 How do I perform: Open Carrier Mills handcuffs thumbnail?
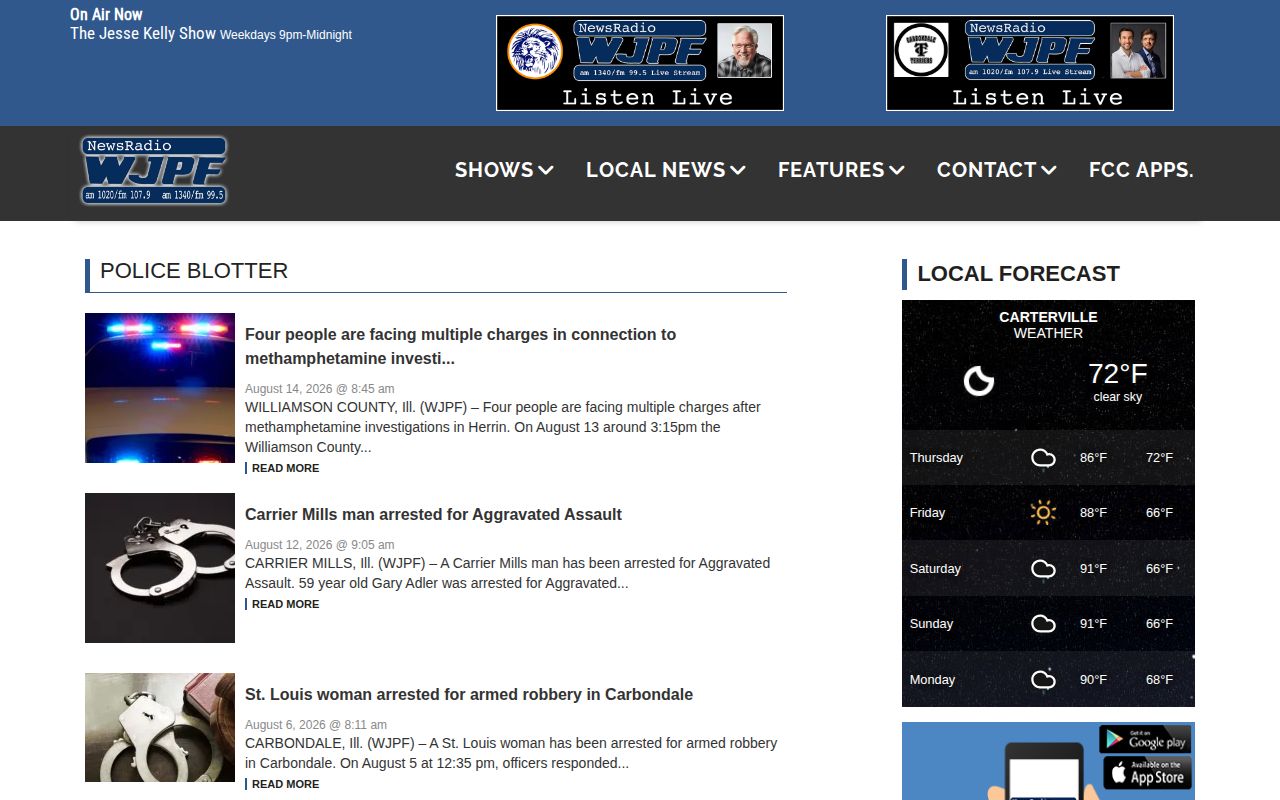point(160,568)
